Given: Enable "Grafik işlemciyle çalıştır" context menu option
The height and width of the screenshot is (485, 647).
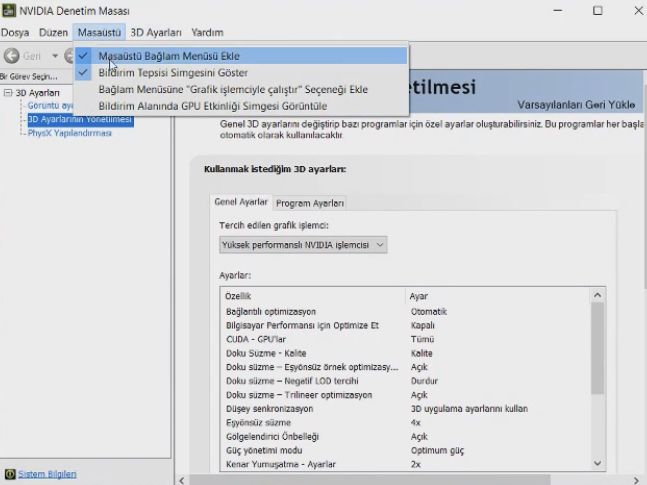Looking at the screenshot, I should 241,89.
